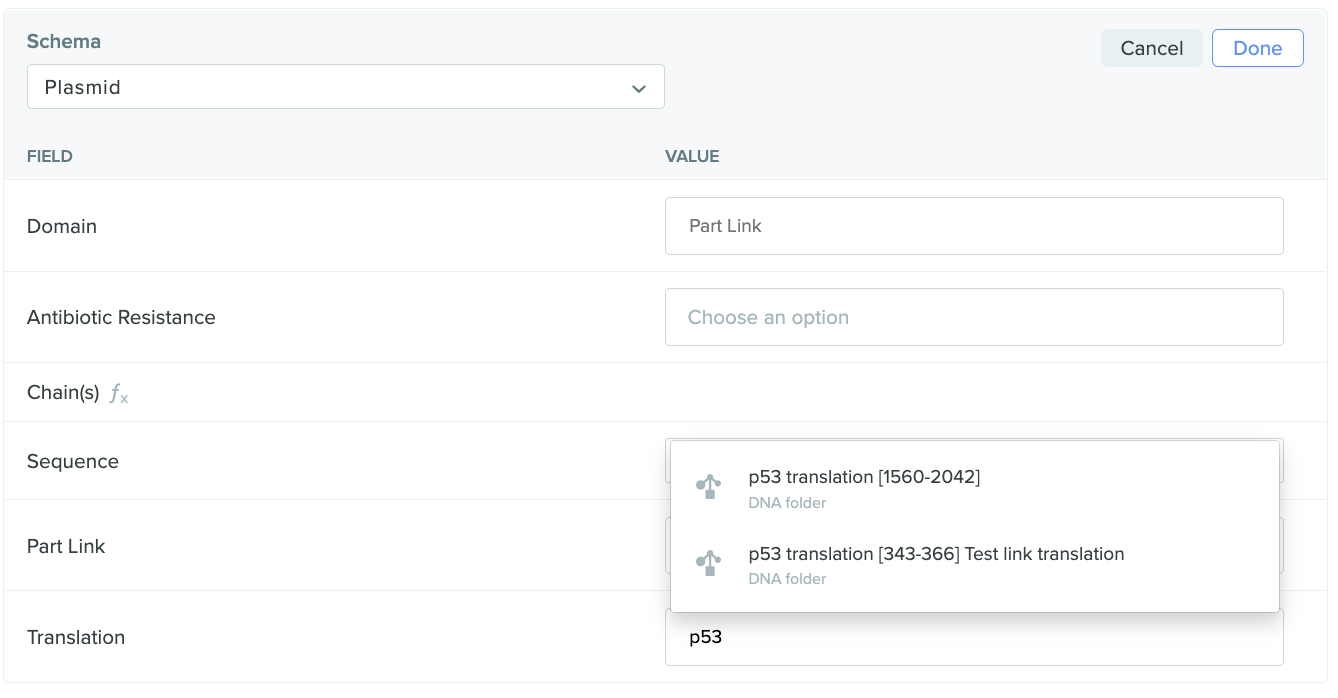Click the VALUE column header
The height and width of the screenshot is (698, 1338).
pyautogui.click(x=692, y=156)
